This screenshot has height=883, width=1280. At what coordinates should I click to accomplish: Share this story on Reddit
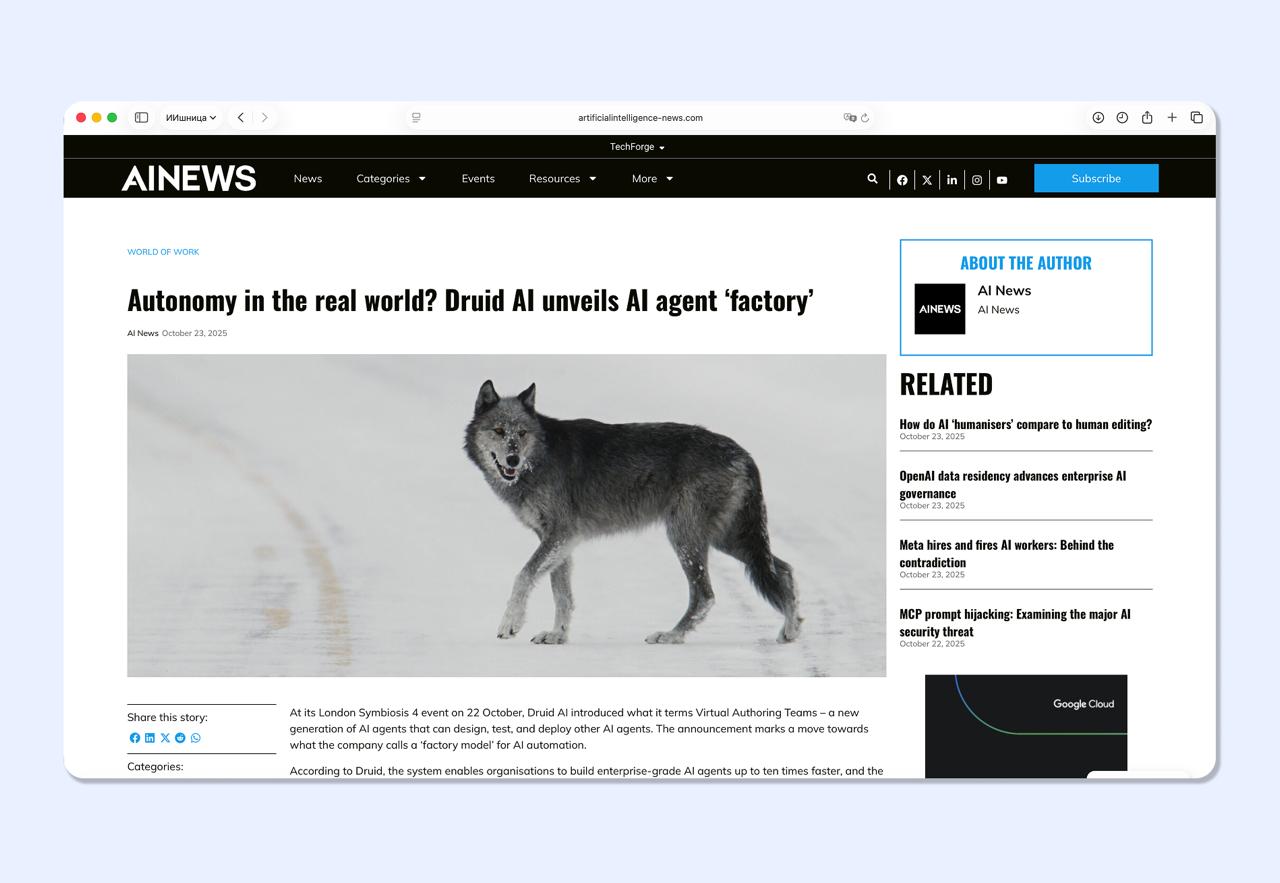180,738
